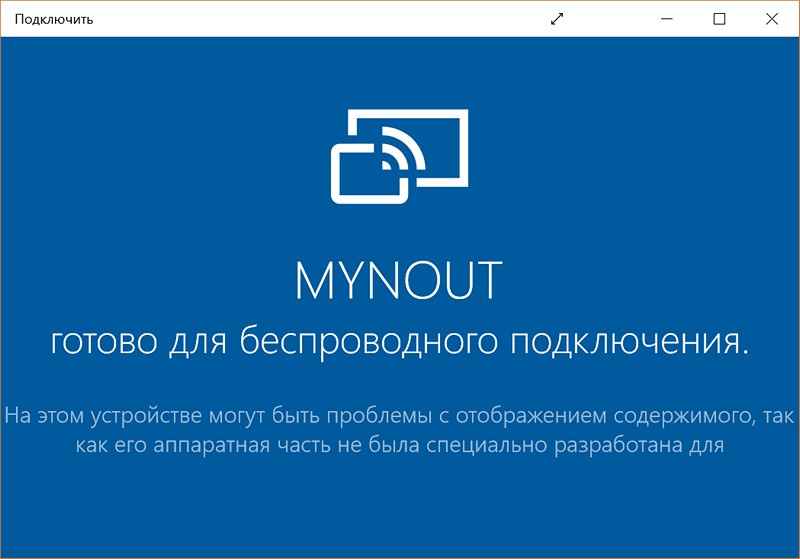This screenshot has width=800, height=559.
Task: Click the line 'как его аппаратная часть'
Action: pyautogui.click(x=399, y=445)
